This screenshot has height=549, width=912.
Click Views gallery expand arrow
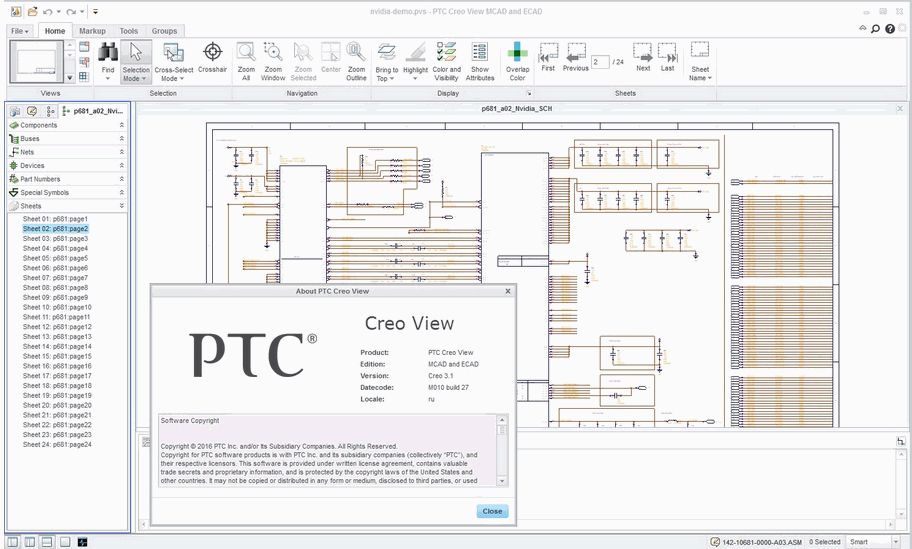pyautogui.click(x=70, y=77)
